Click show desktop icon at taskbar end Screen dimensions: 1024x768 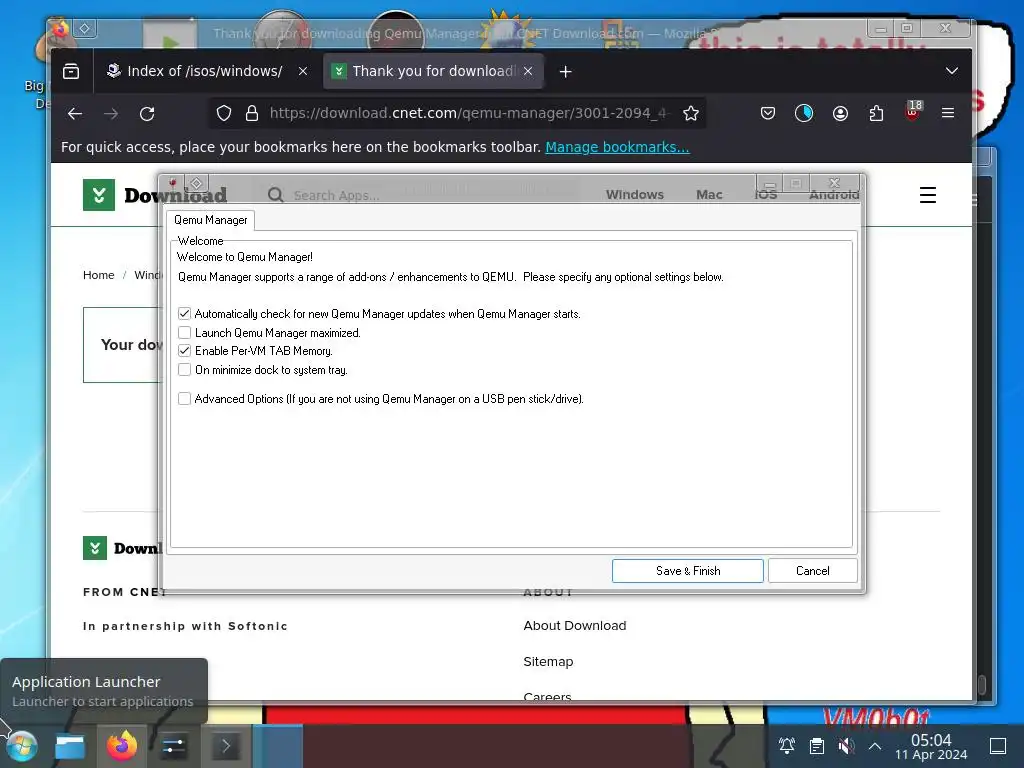pyautogui.click(x=998, y=746)
